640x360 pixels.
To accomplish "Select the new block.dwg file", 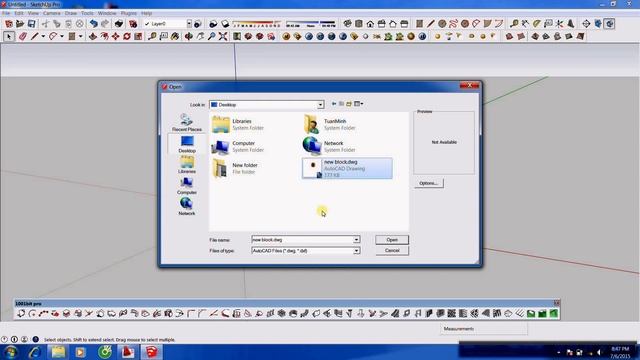I will pos(347,168).
